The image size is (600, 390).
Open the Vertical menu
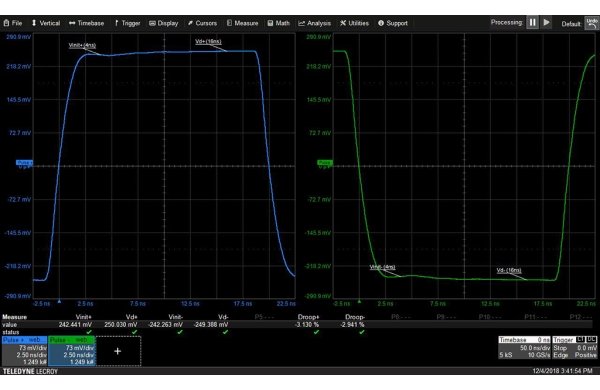point(46,23)
